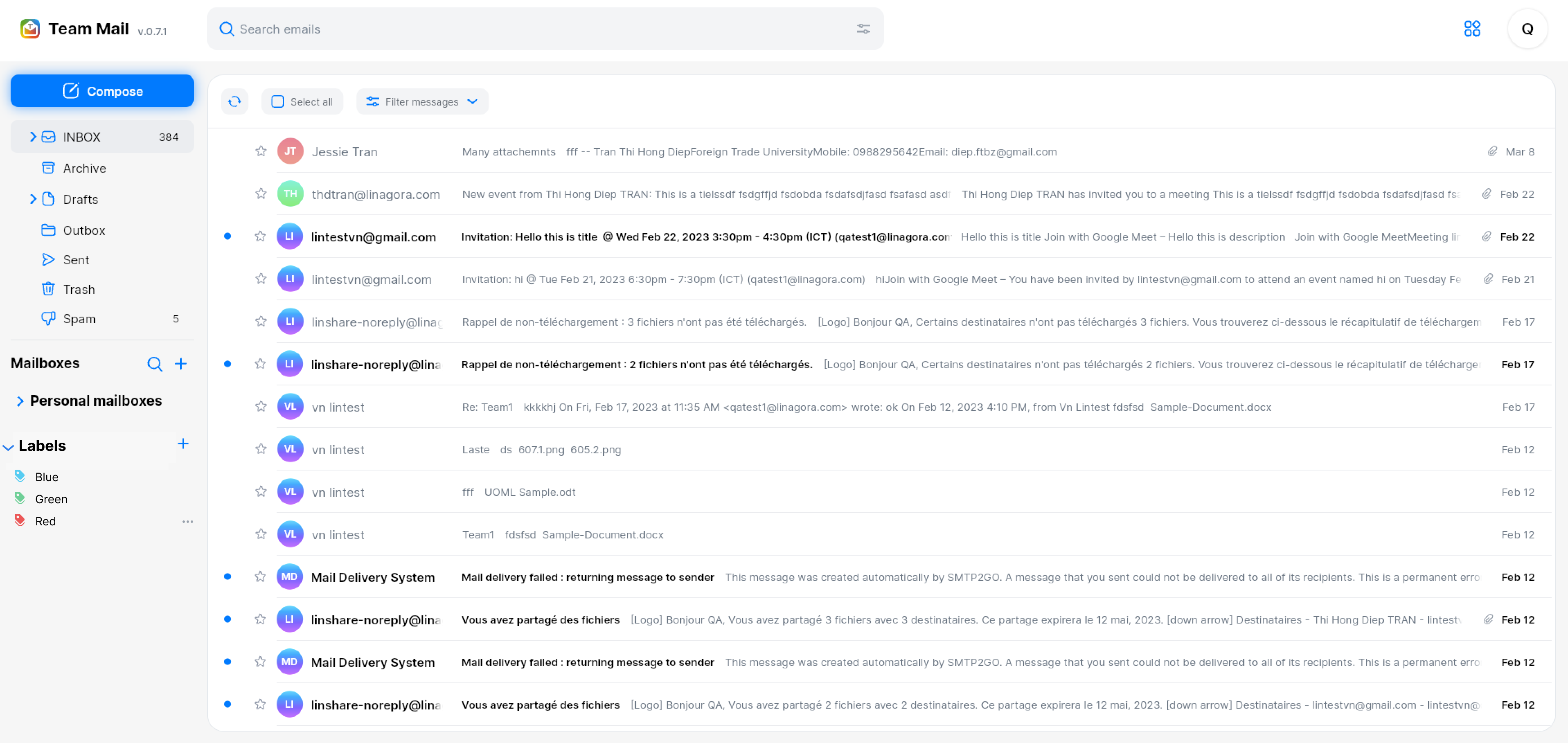This screenshot has height=743, width=1568.
Task: Open the Trash folder
Action: [102, 289]
